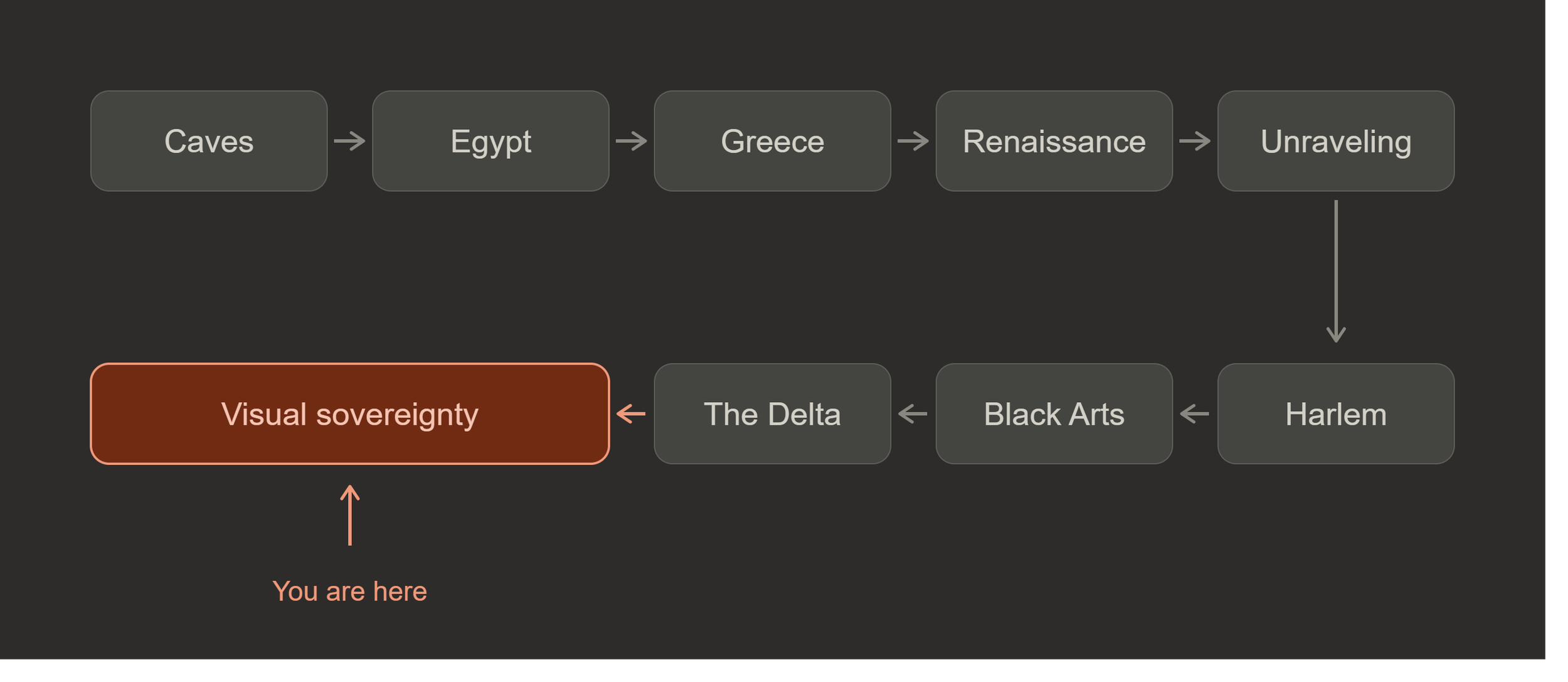
Task: Select the Harlem node
Action: coord(1335,414)
